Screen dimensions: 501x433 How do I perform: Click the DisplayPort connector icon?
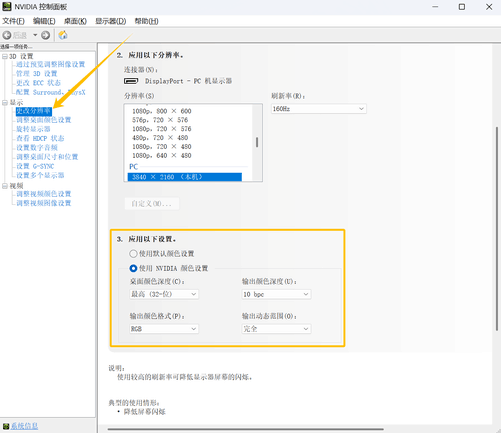pos(131,81)
